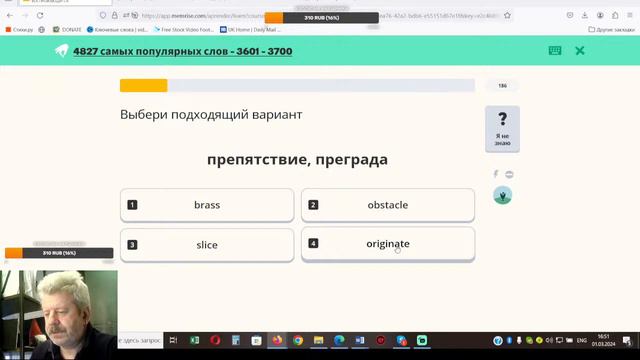Click the site padlock security icon
This screenshot has width=640, height=360.
(115, 16)
